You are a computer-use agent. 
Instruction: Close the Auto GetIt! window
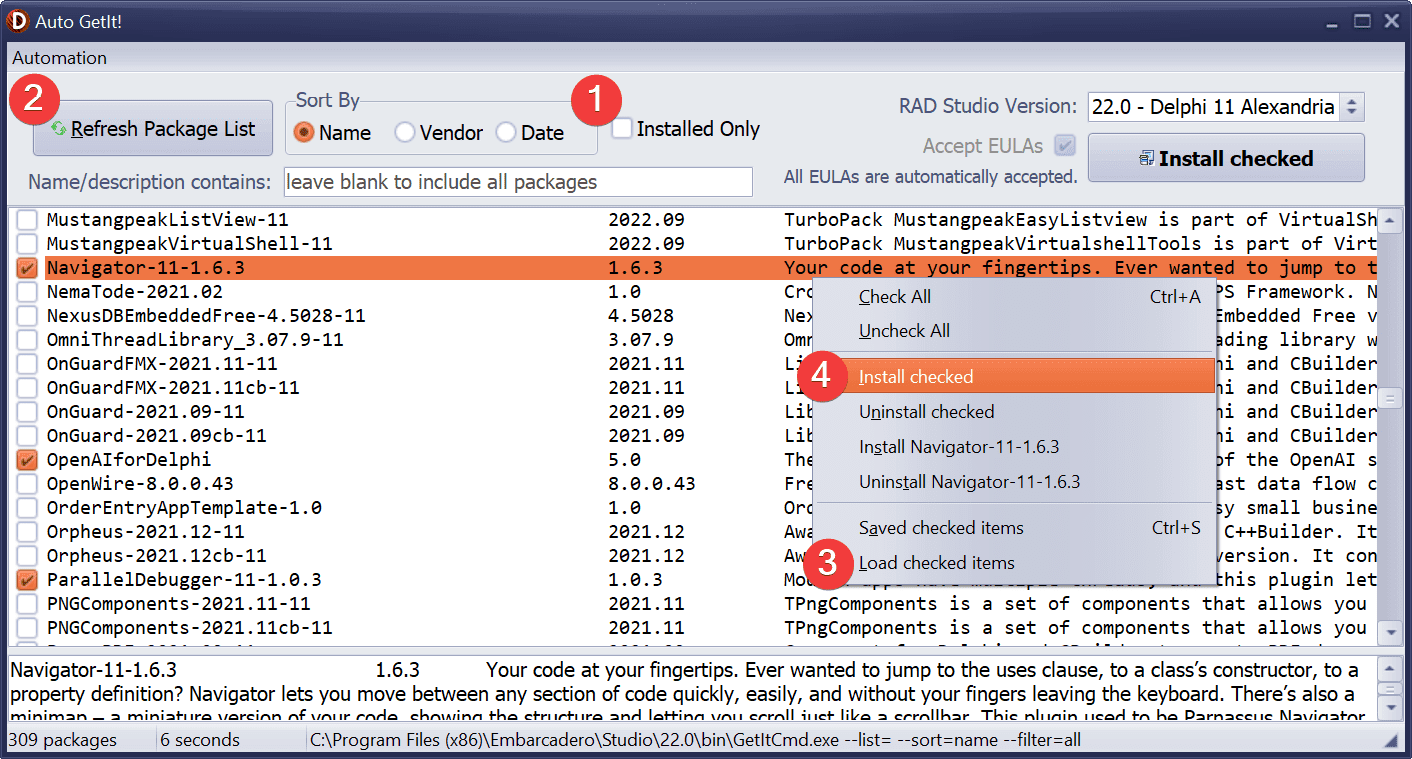click(x=1391, y=21)
